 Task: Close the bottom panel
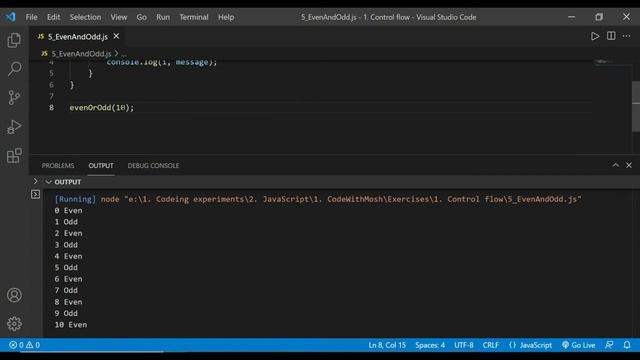pyautogui.click(x=629, y=165)
